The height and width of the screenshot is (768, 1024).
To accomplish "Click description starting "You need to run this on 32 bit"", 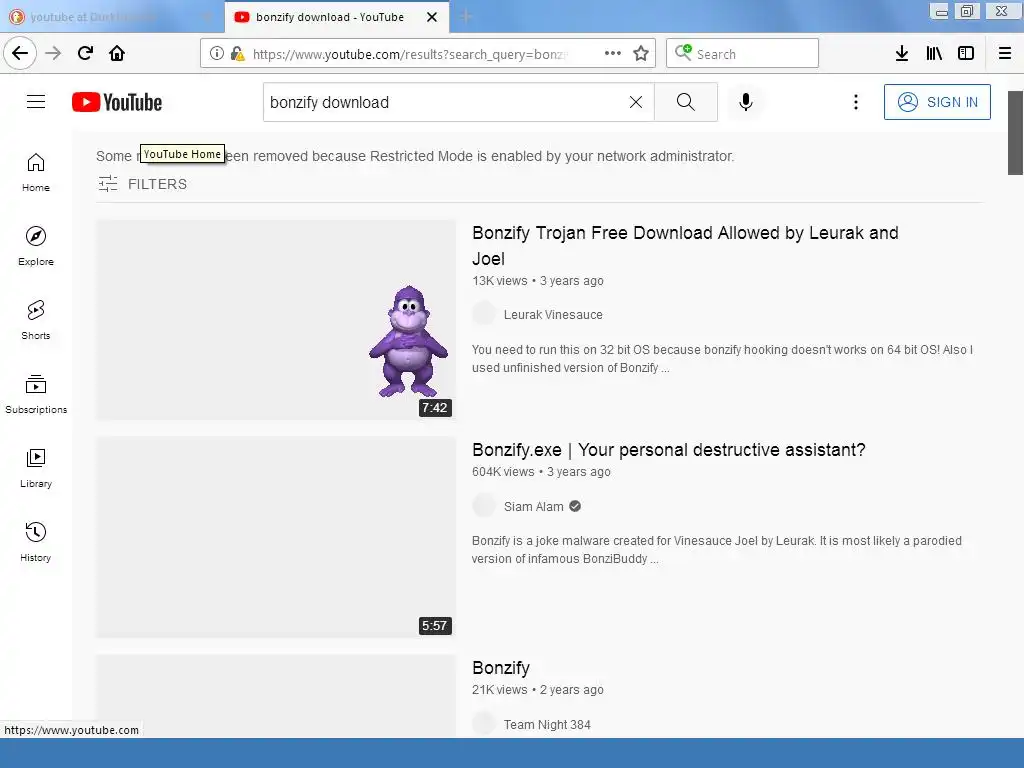I will click(x=722, y=359).
